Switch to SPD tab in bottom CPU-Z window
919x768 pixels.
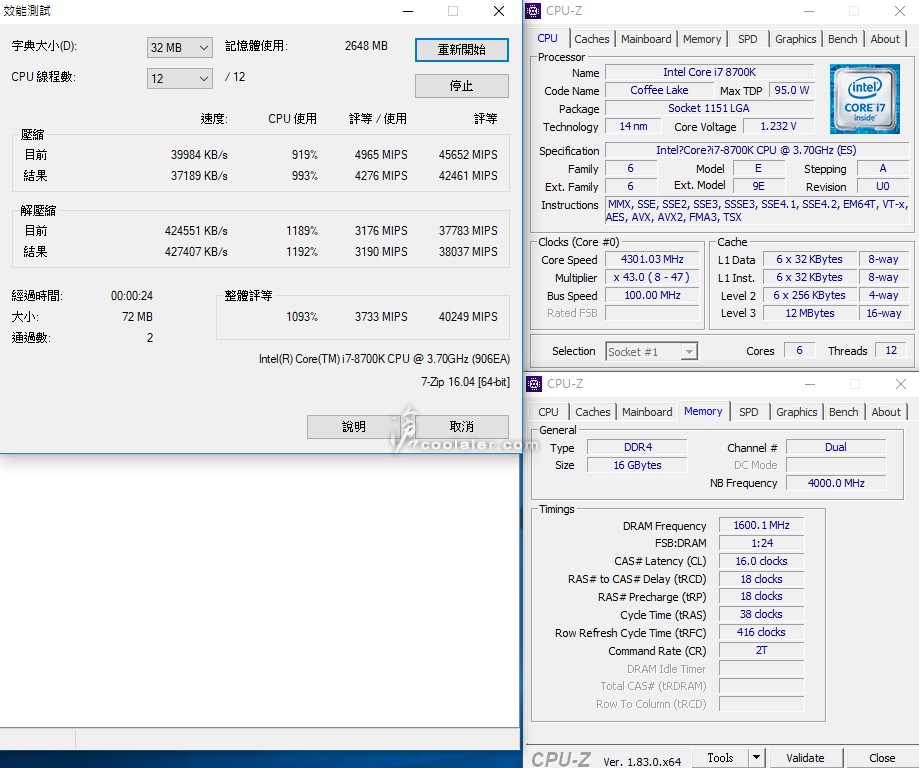click(x=748, y=412)
